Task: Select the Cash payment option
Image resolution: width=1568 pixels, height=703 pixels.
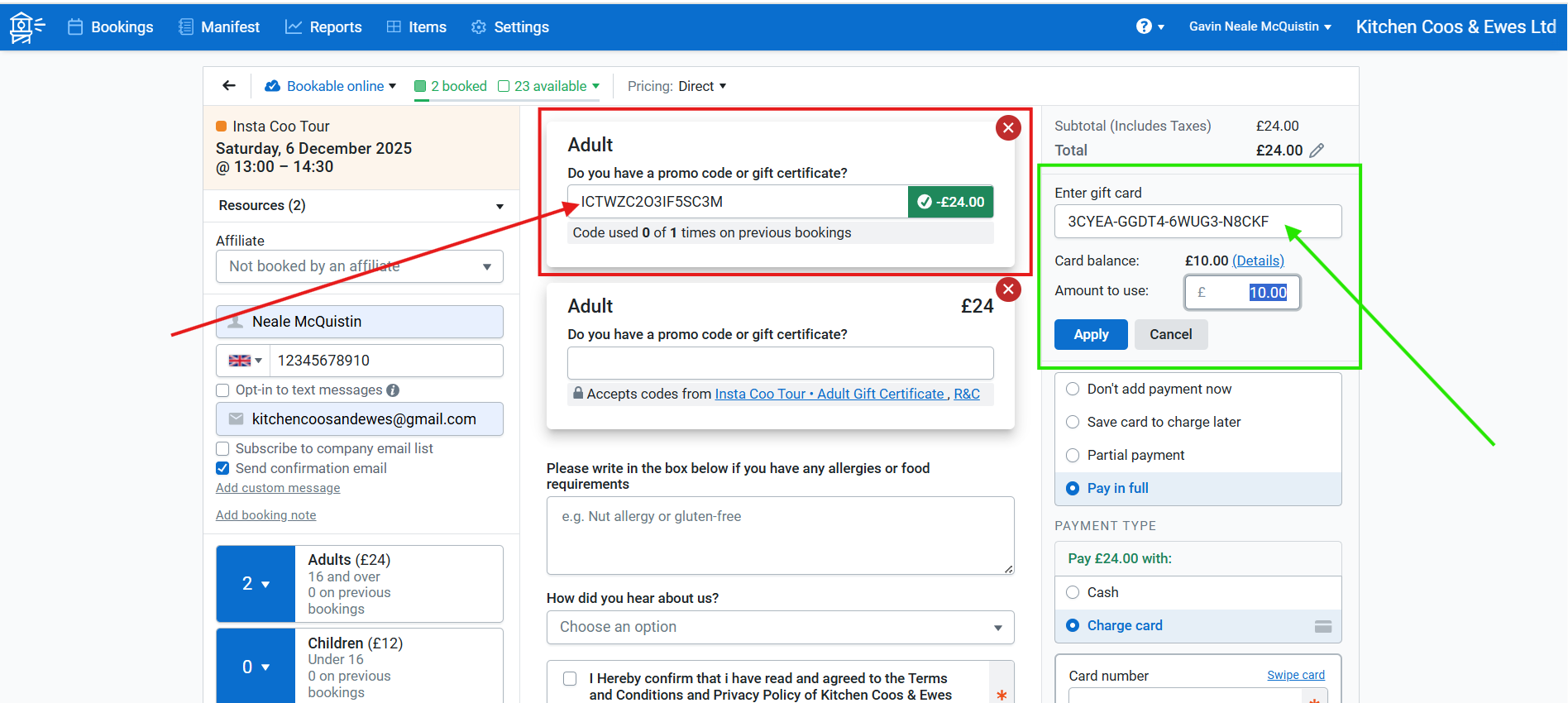Action: [x=1073, y=592]
